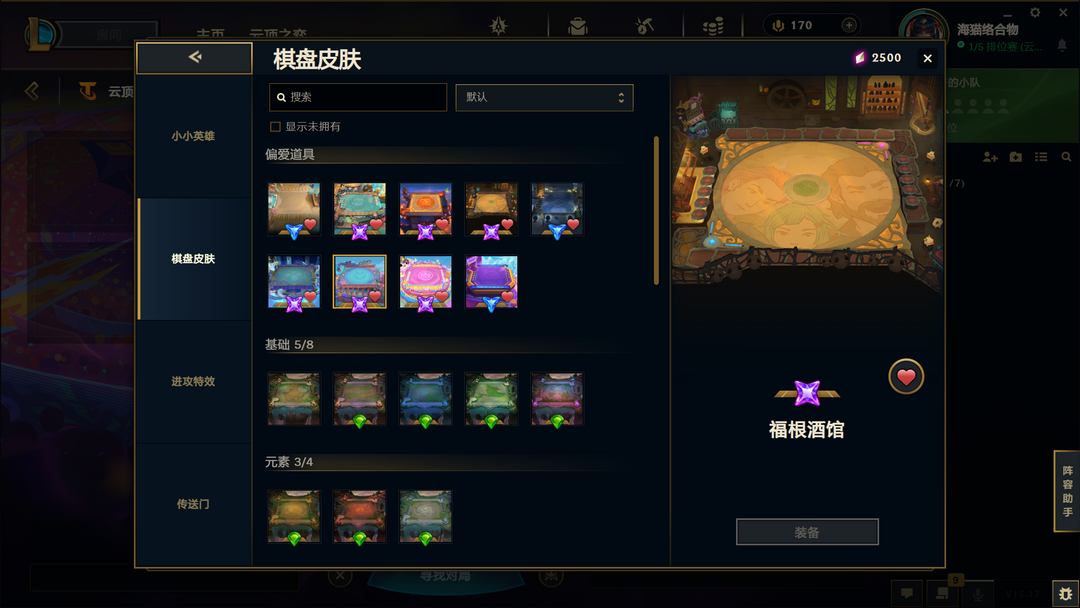Open the add friend icon
Image resolution: width=1080 pixels, height=608 pixels.
pyautogui.click(x=990, y=158)
